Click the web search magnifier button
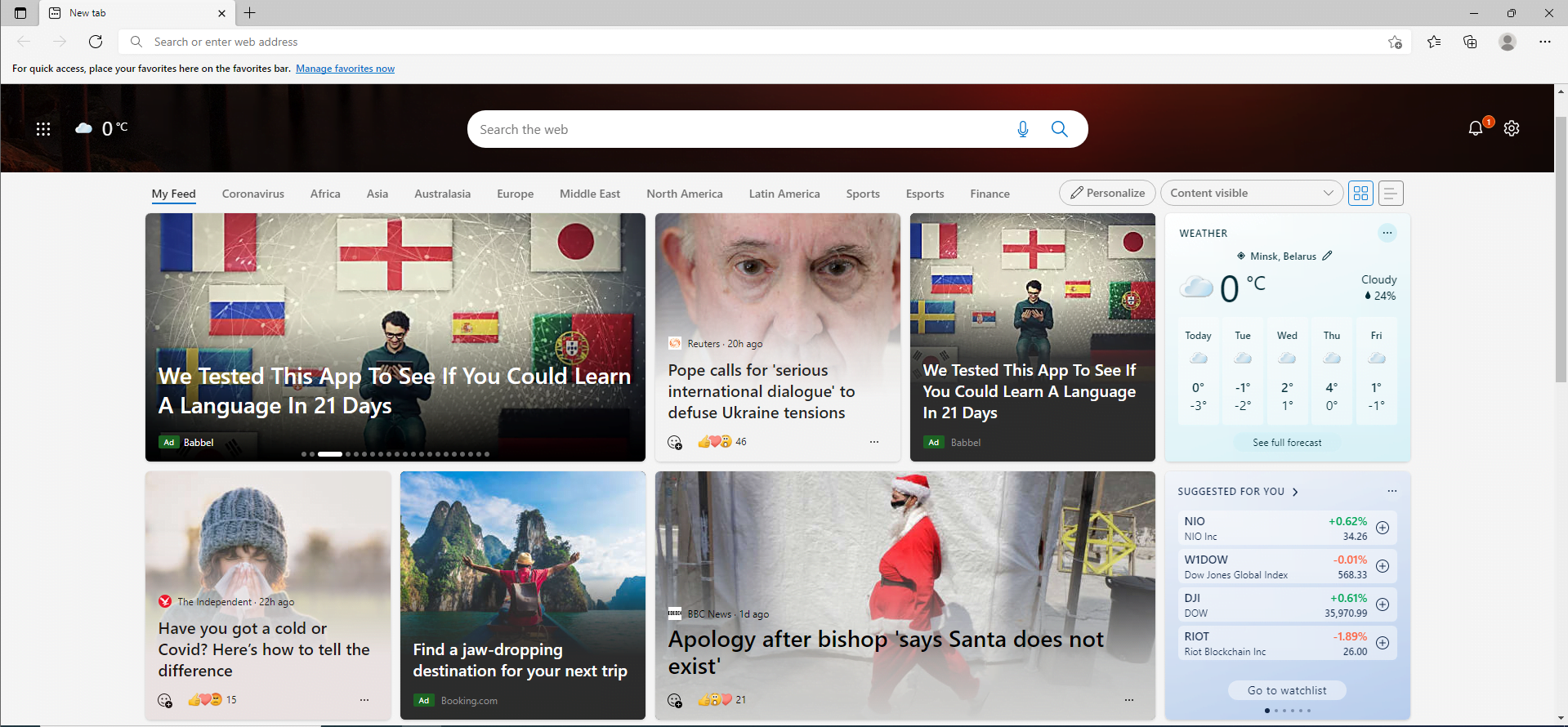 point(1059,129)
